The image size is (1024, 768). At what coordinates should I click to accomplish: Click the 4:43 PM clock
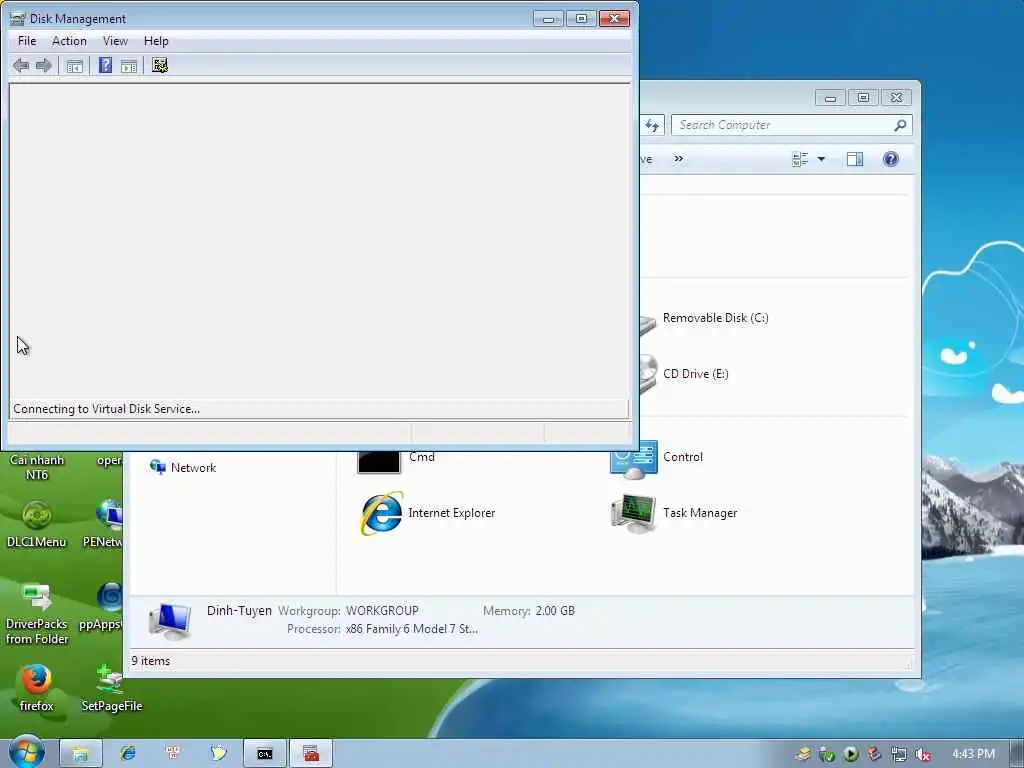click(973, 754)
